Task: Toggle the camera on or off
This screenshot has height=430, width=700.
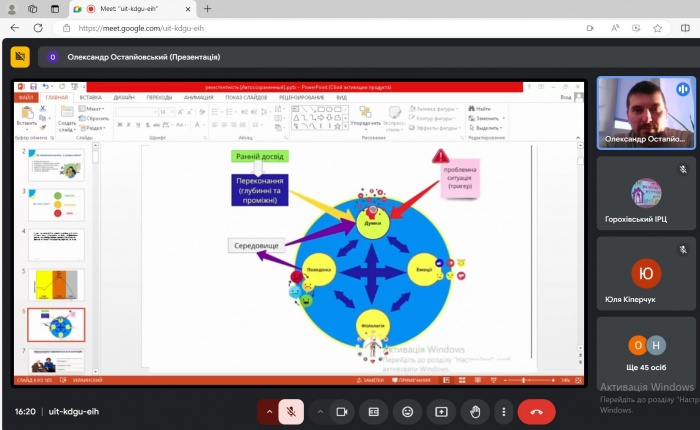Action: (x=341, y=411)
